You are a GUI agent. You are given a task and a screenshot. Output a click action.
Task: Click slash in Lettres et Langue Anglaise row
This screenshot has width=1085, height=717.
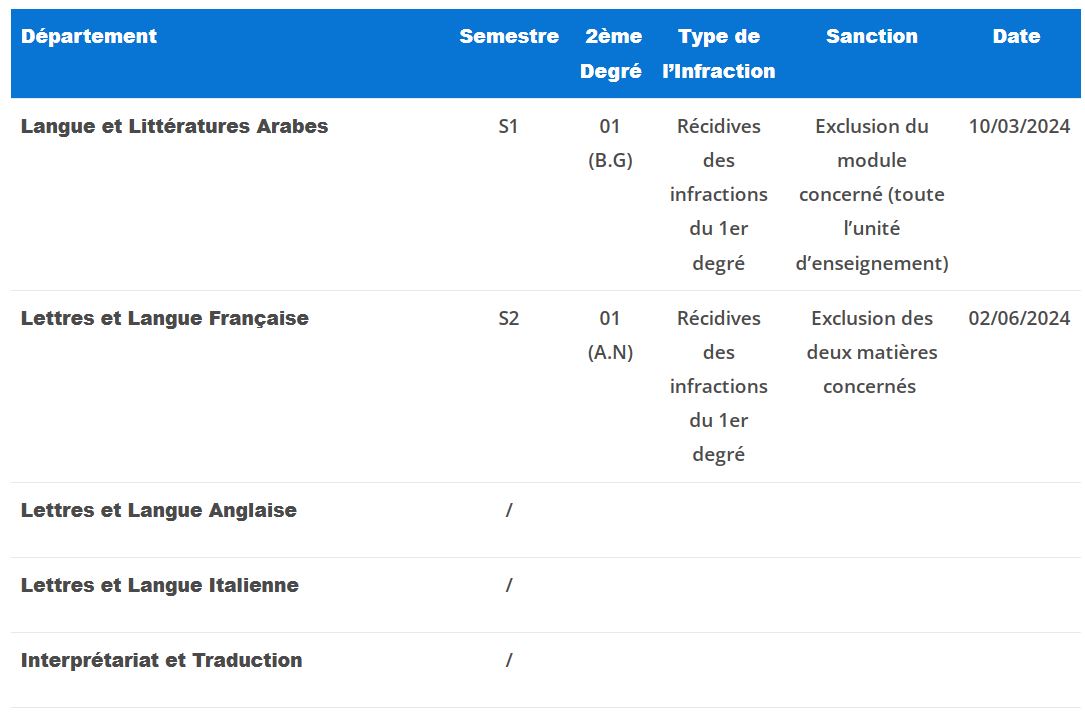click(509, 510)
